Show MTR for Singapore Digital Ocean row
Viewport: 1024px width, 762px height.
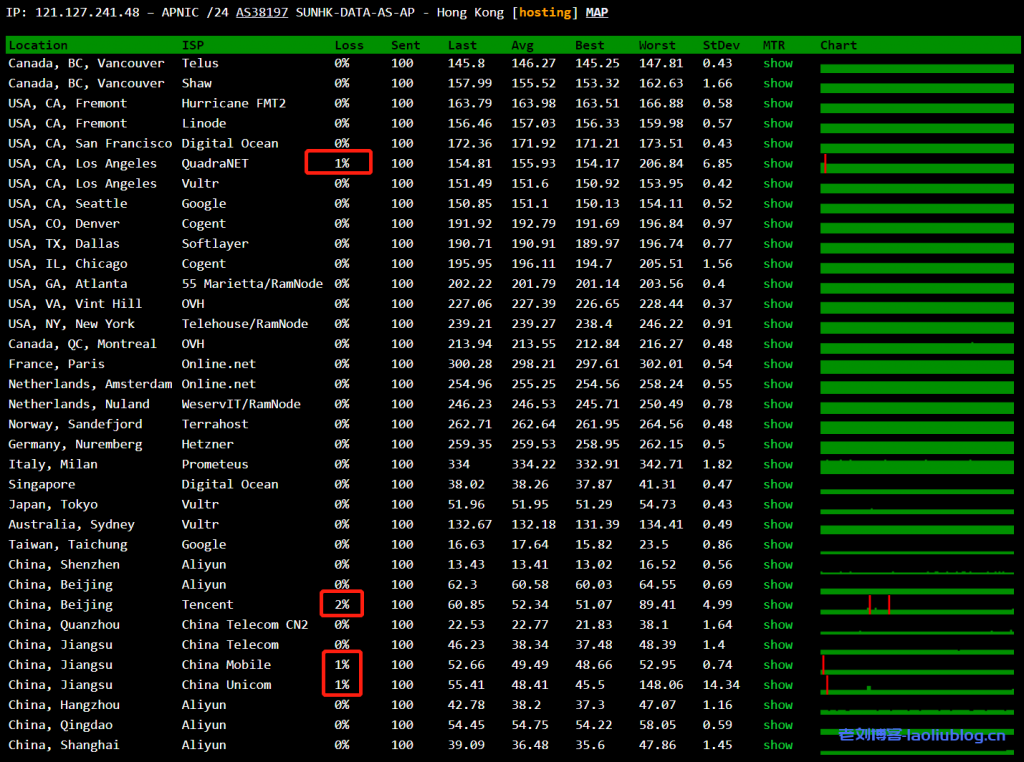coord(777,484)
